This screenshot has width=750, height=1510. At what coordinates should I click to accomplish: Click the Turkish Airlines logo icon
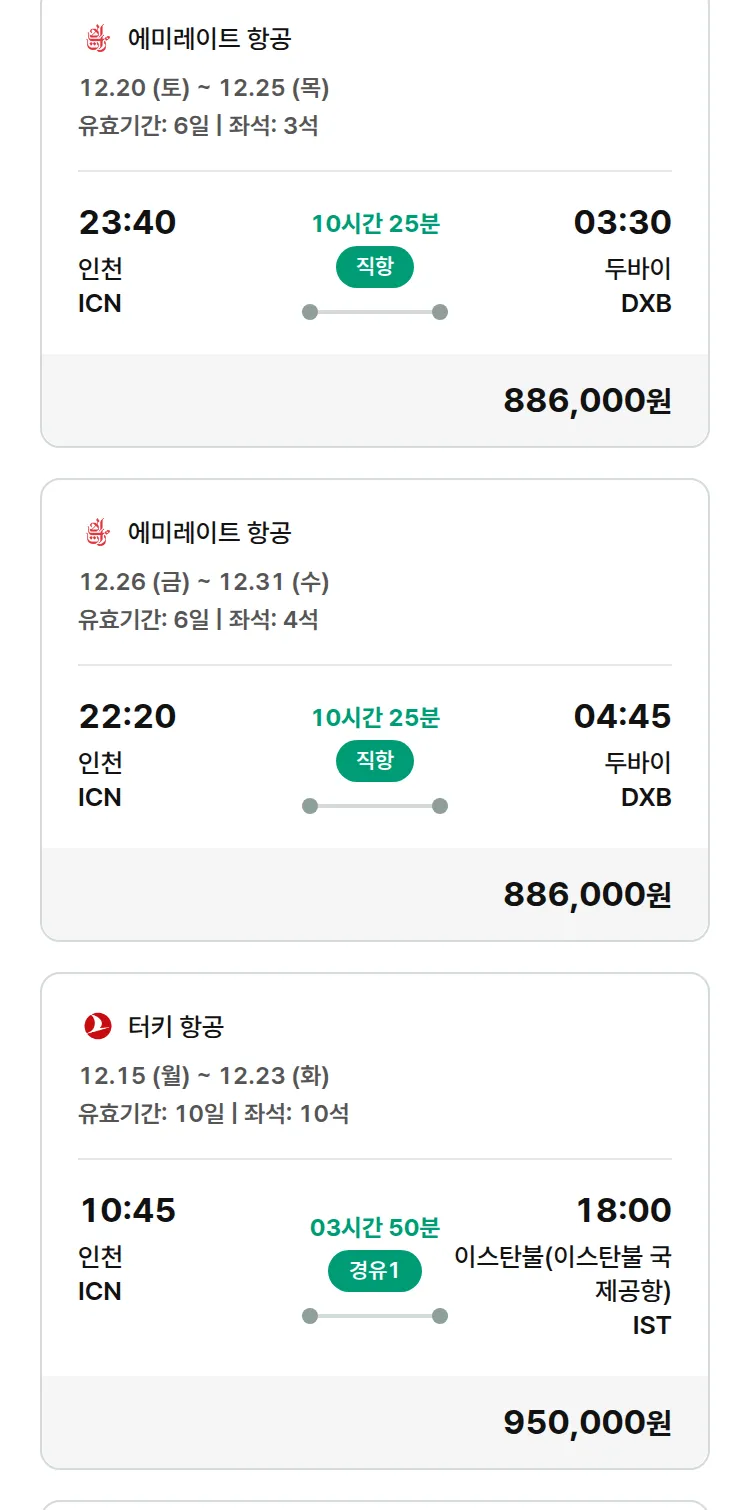[x=98, y=1026]
